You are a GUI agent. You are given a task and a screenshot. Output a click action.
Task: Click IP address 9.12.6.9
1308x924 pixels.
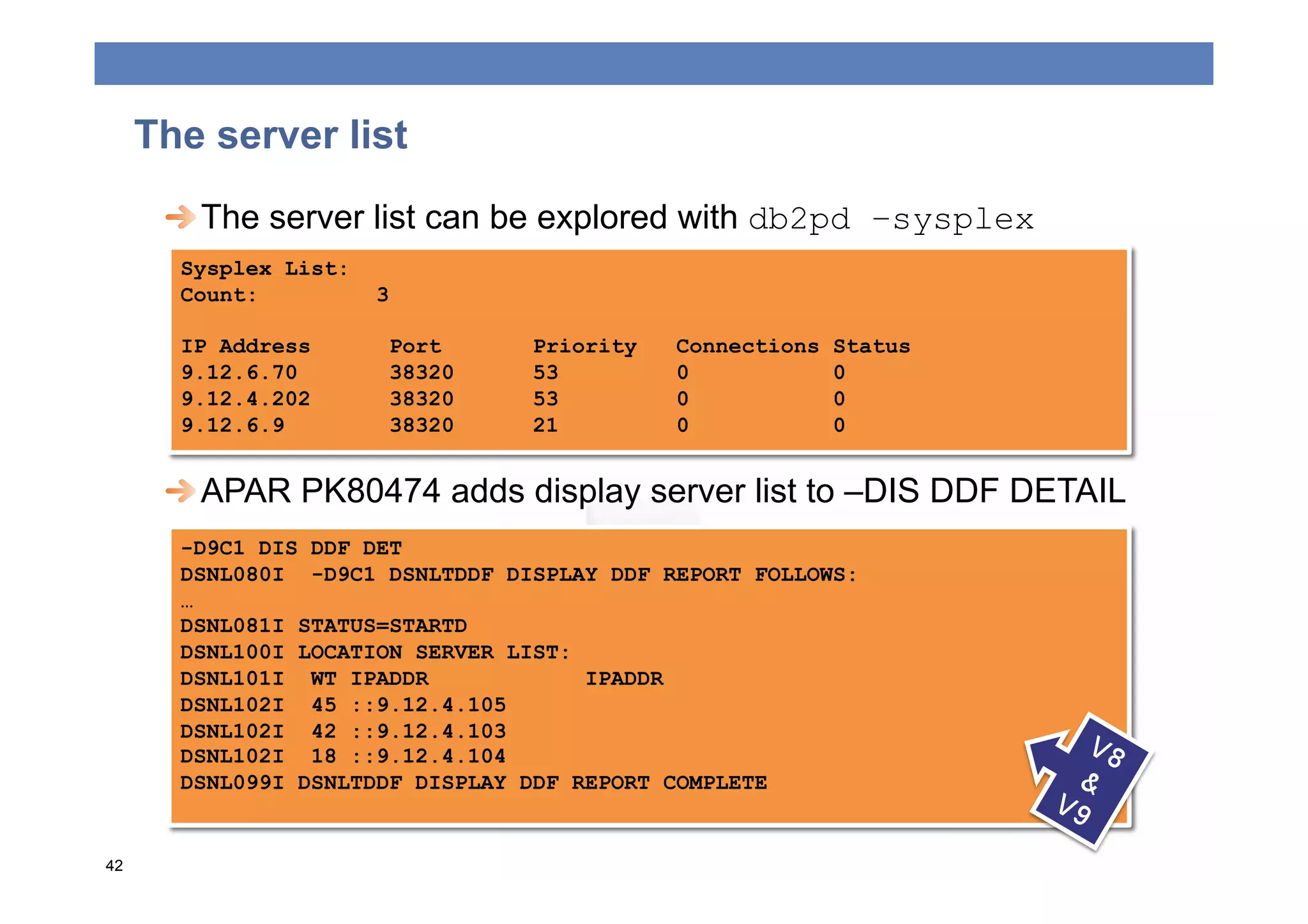(x=233, y=425)
